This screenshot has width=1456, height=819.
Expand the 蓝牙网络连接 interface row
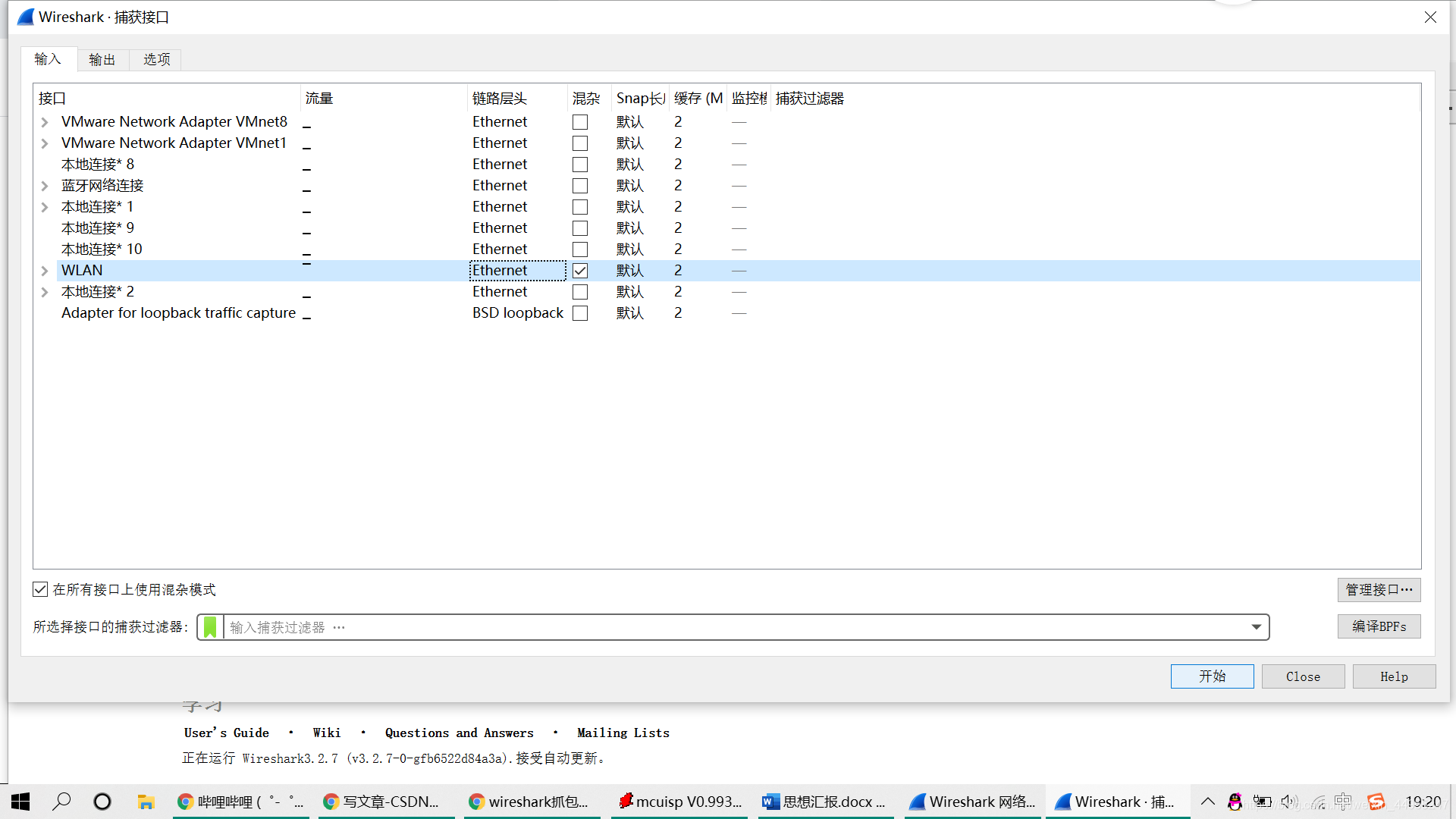(x=45, y=186)
